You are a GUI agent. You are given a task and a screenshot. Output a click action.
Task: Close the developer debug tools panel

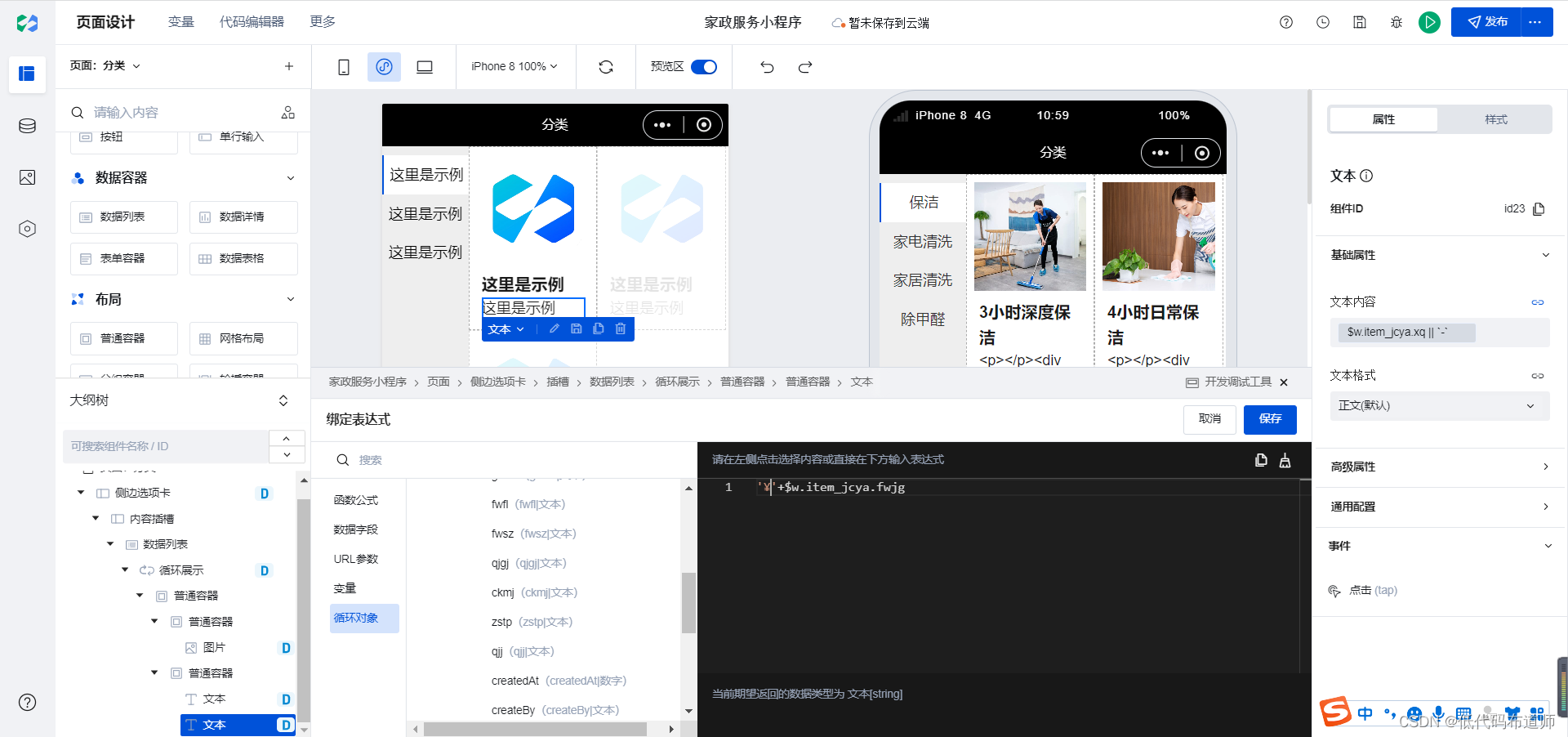coord(1284,382)
